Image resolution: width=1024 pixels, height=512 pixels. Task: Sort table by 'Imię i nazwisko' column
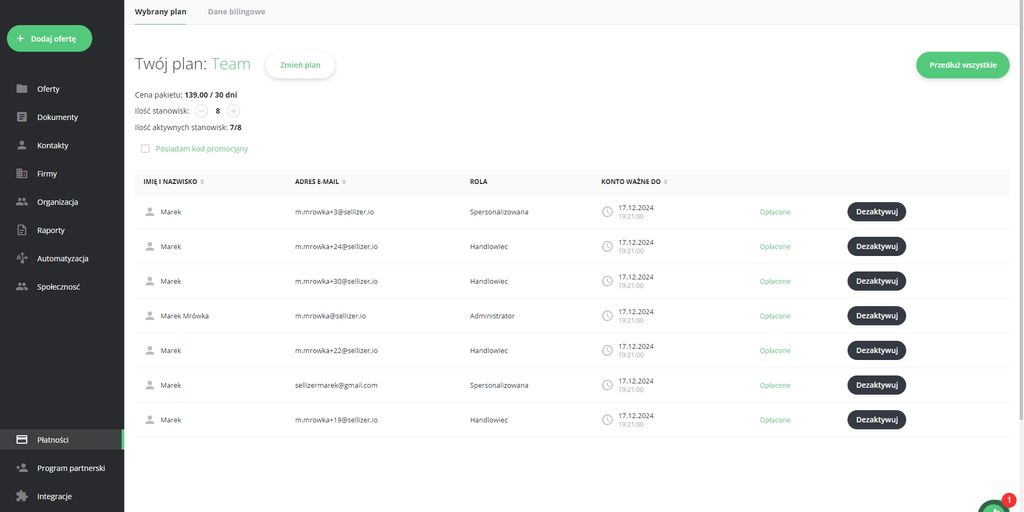point(174,182)
